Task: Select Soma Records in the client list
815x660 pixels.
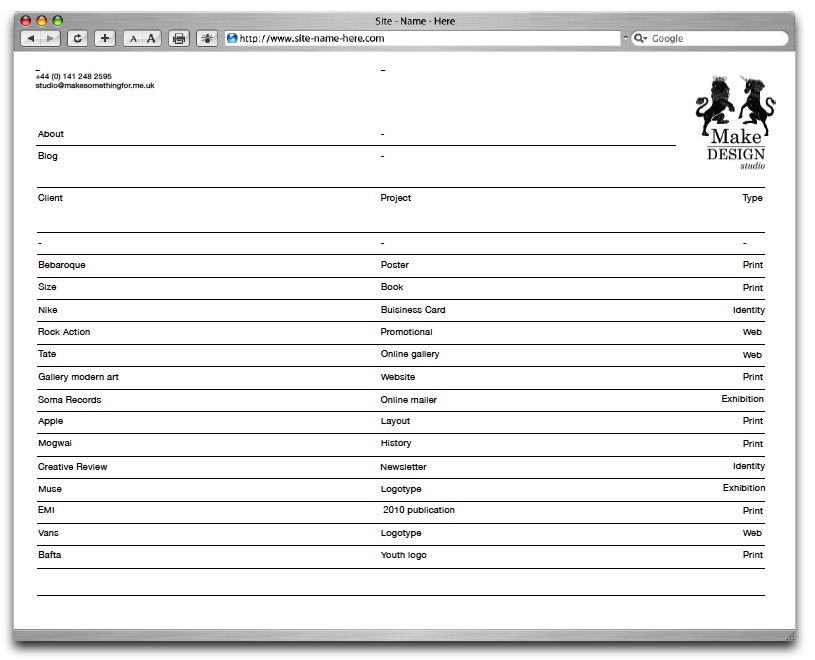Action: (x=69, y=400)
